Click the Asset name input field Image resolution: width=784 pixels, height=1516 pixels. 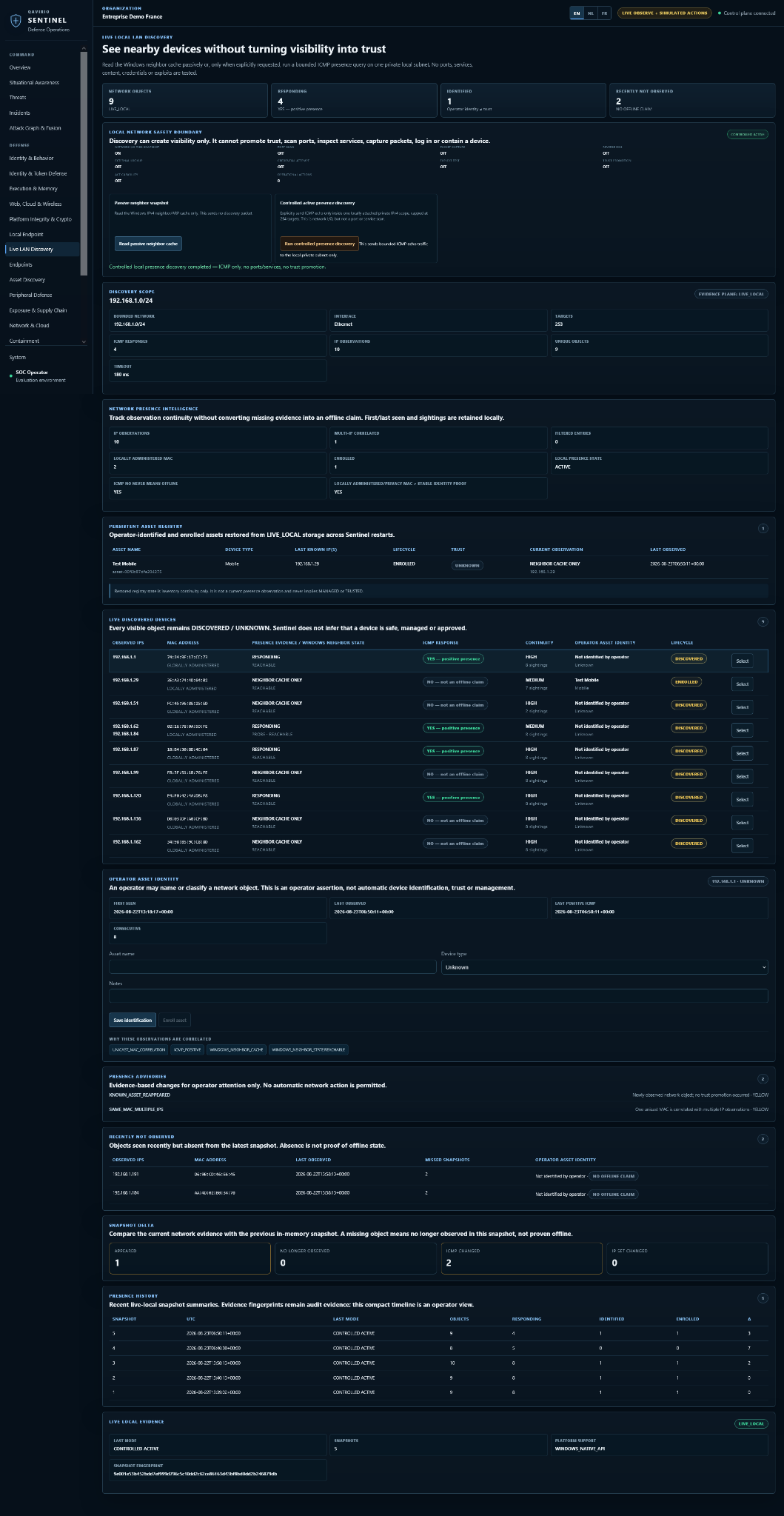click(x=272, y=966)
